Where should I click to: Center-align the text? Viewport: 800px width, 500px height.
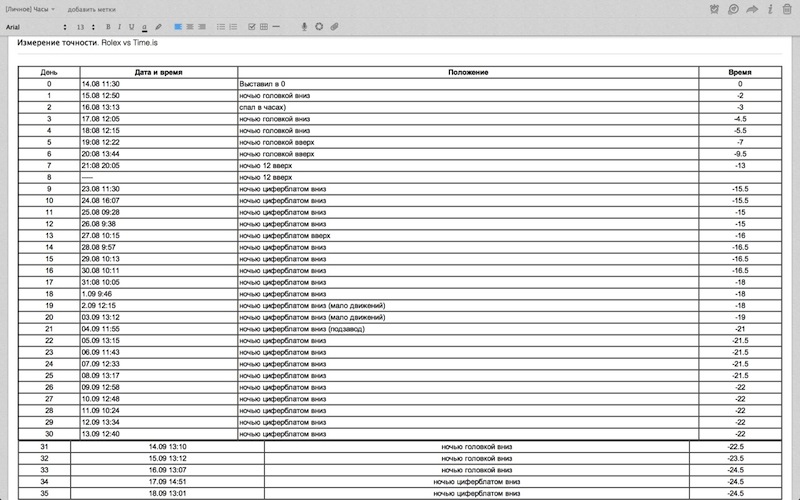pos(190,26)
